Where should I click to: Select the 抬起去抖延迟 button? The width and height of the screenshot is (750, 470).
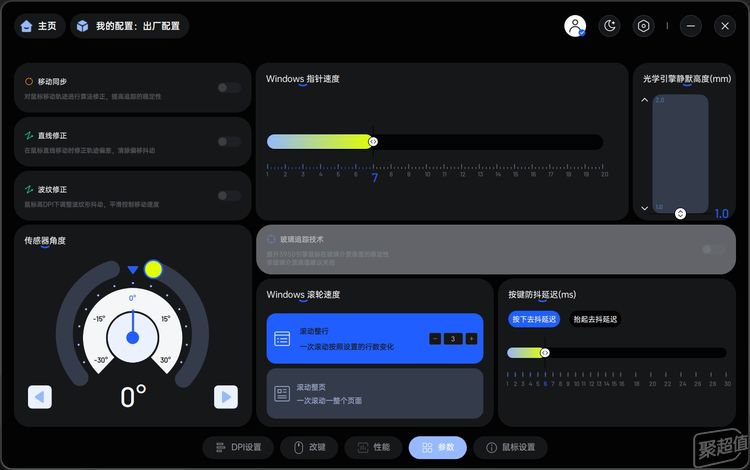(595, 319)
